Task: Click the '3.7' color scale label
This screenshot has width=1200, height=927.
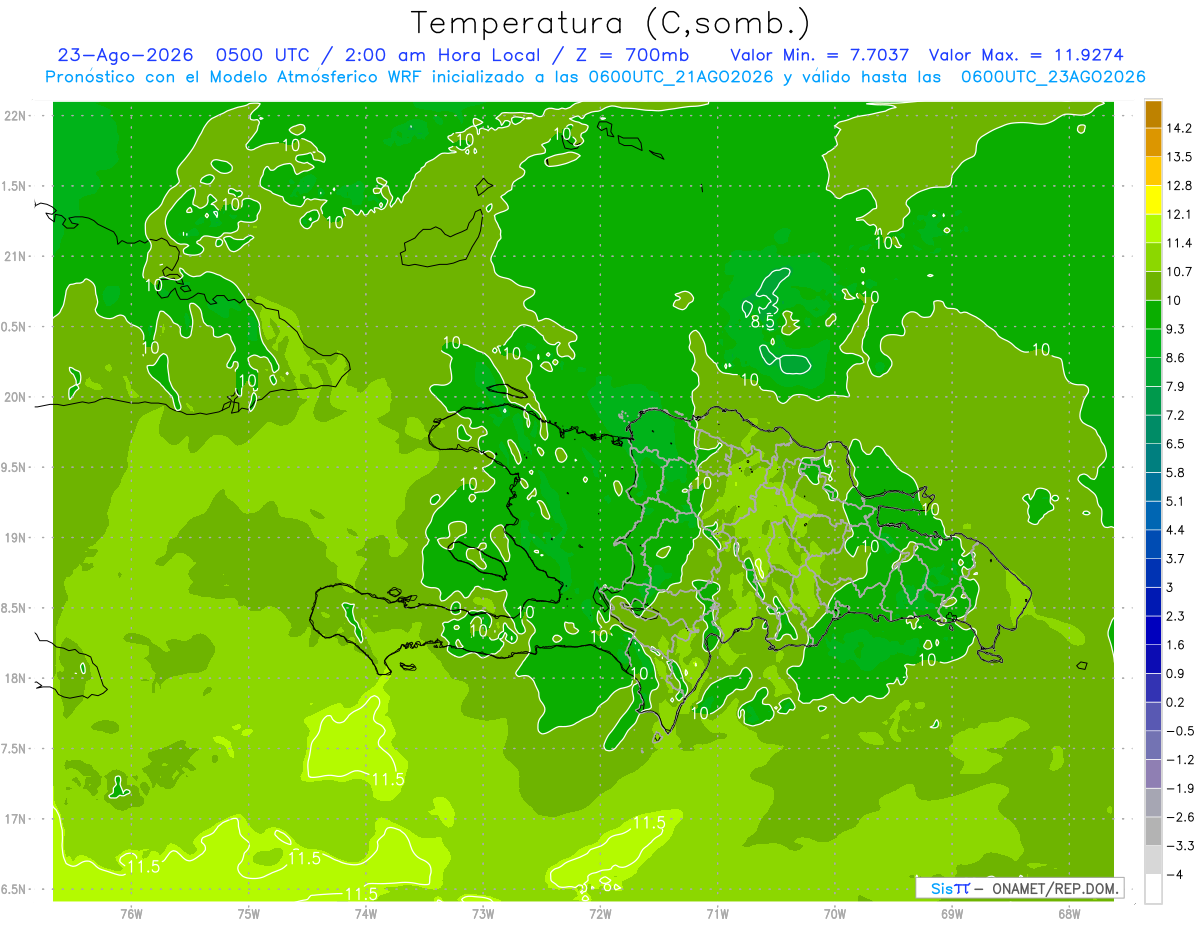Action: 1176,558
